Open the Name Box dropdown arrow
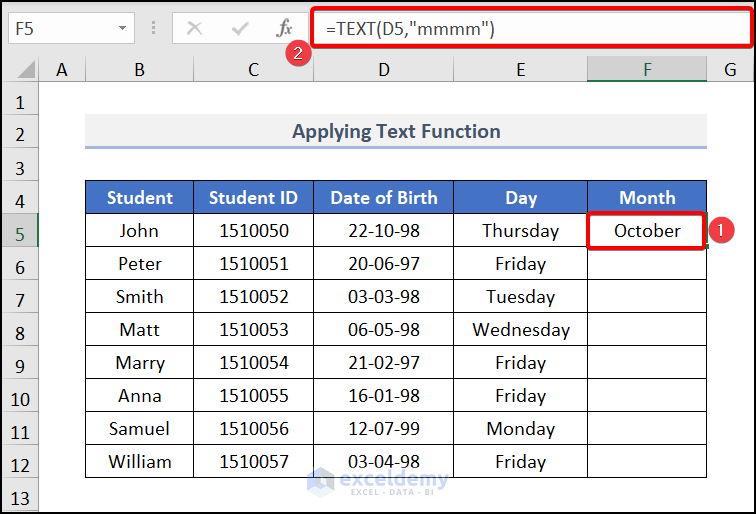Viewport: 756px width, 514px height. [122, 29]
